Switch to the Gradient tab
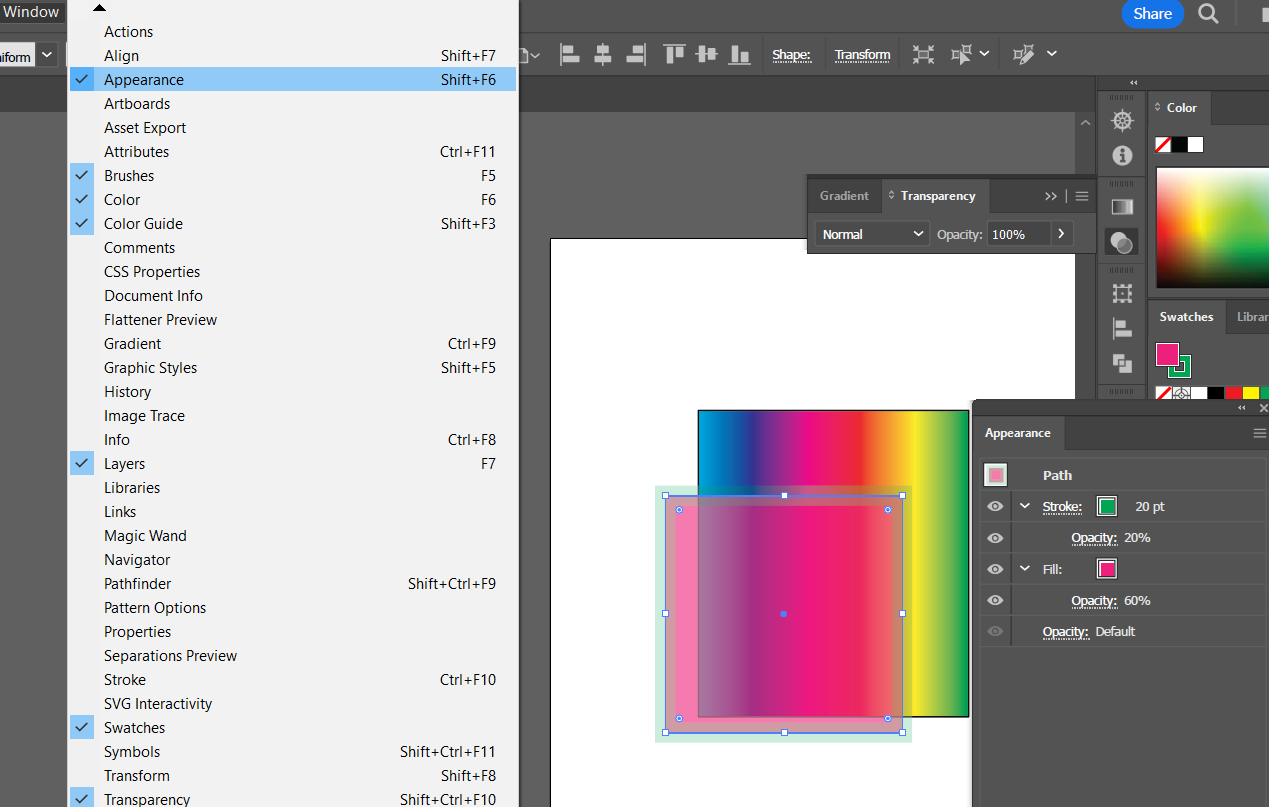The height and width of the screenshot is (807, 1269). tap(844, 196)
